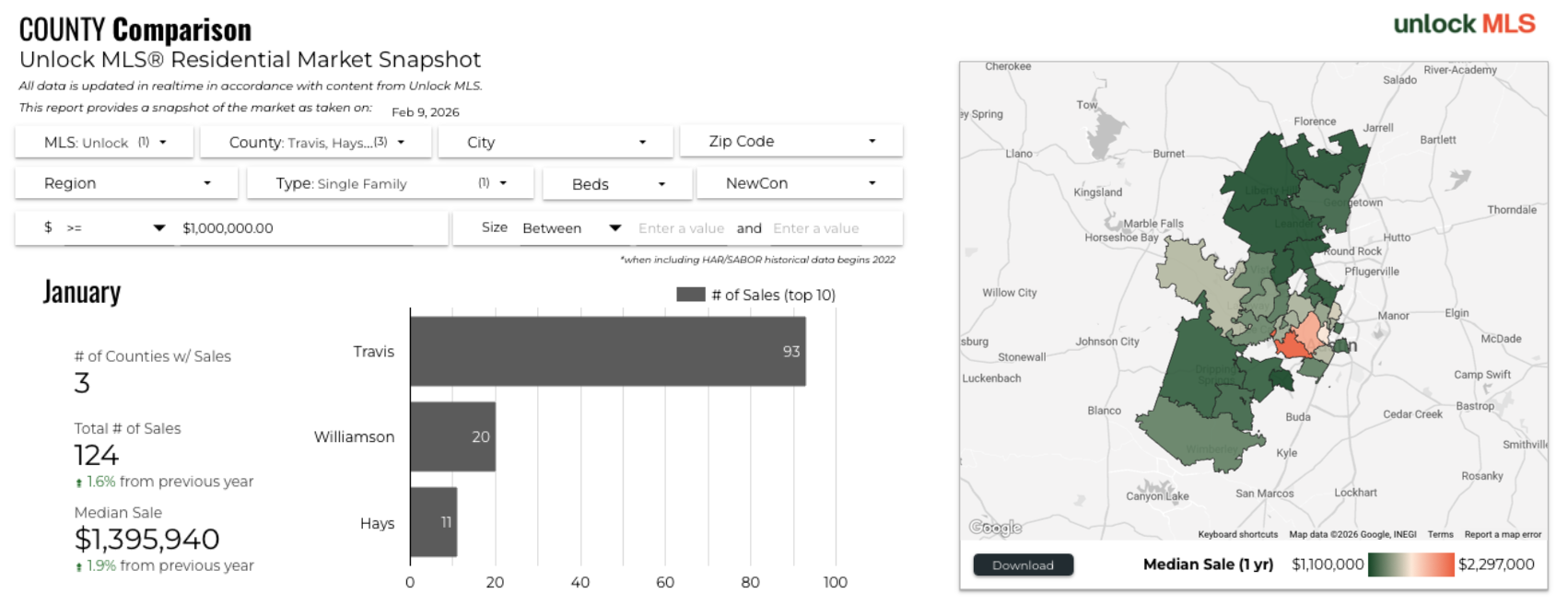Open the Zip Code dropdown
Screen dimensions: 1568x605
[x=791, y=141]
